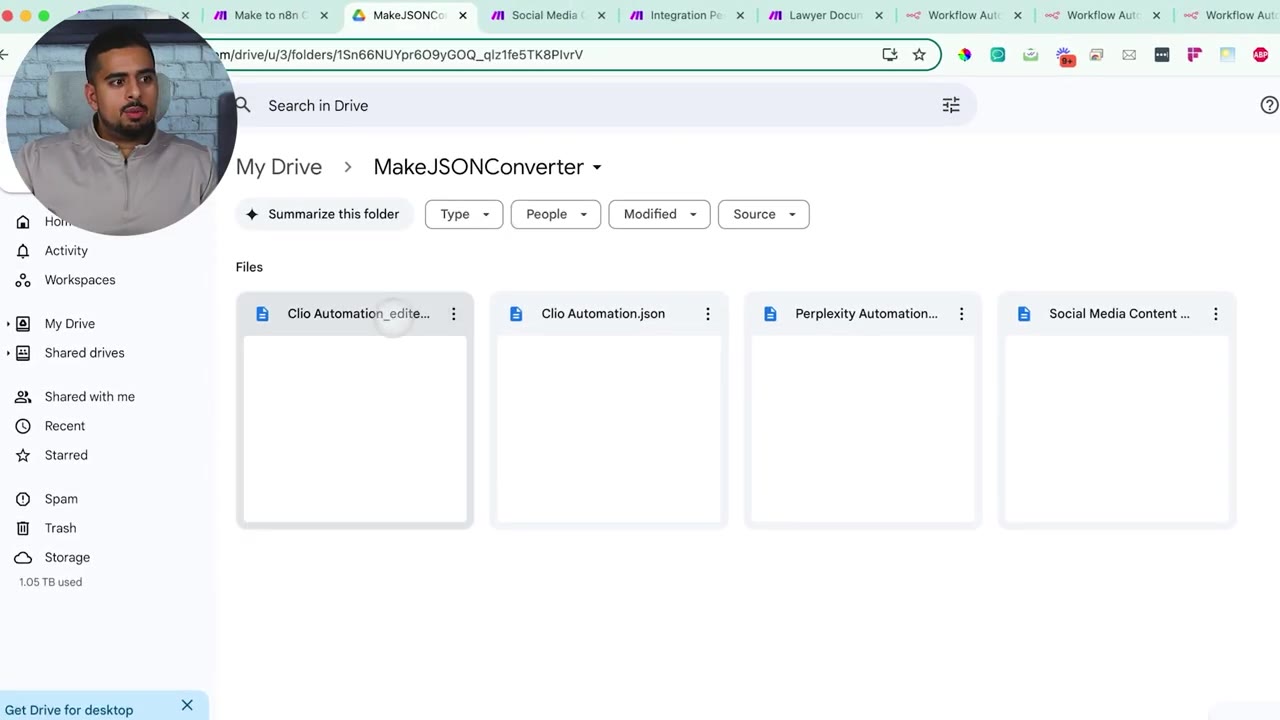Open more actions for Perplexity Automation file
1280x720 pixels.
[961, 314]
